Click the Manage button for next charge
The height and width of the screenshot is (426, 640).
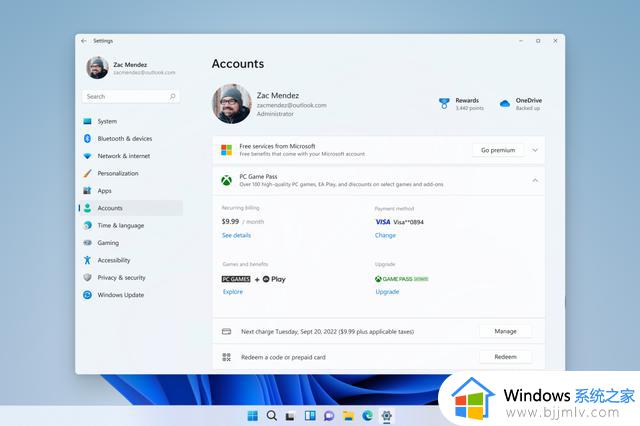505,331
